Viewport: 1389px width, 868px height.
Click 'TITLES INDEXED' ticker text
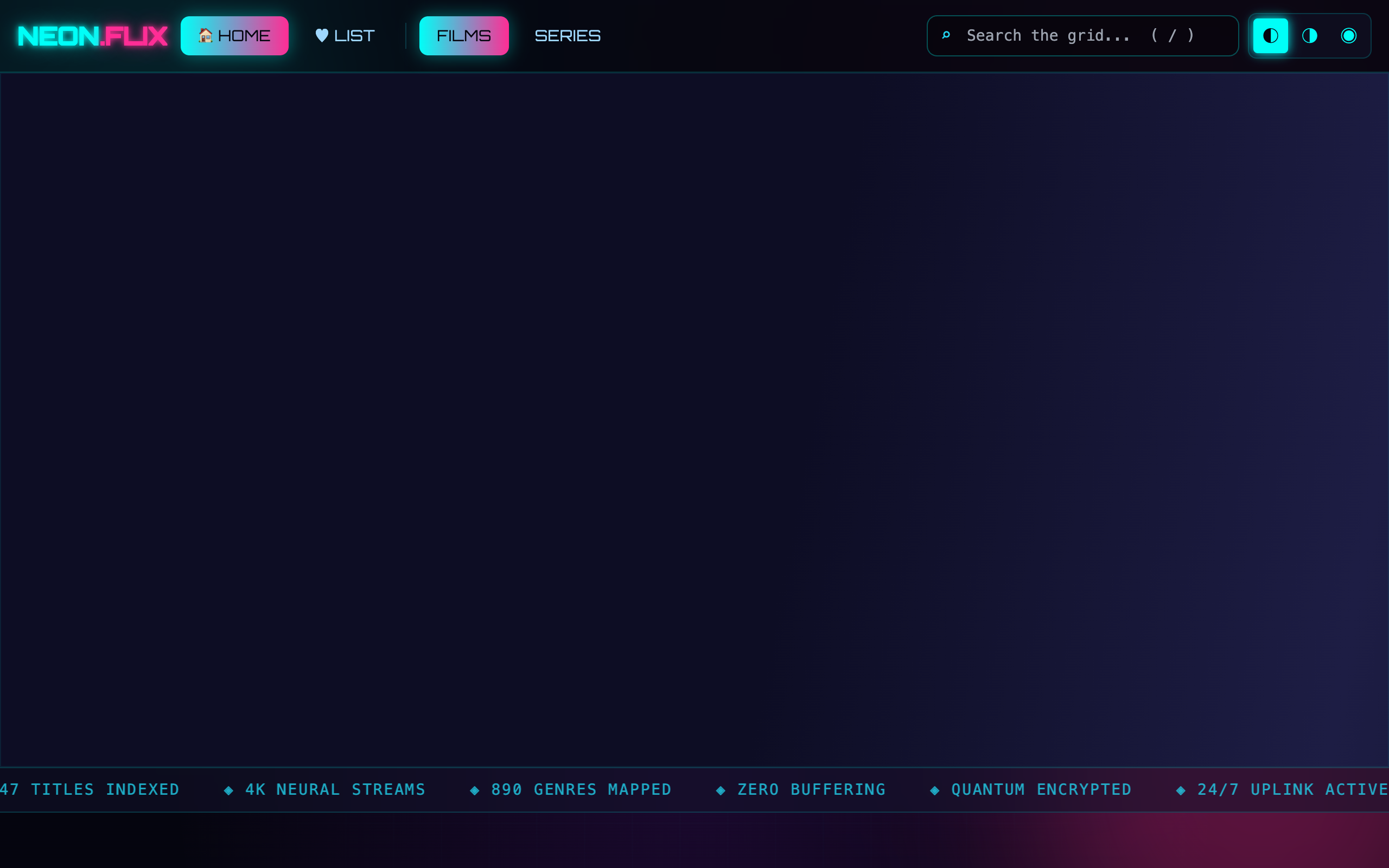[105, 789]
